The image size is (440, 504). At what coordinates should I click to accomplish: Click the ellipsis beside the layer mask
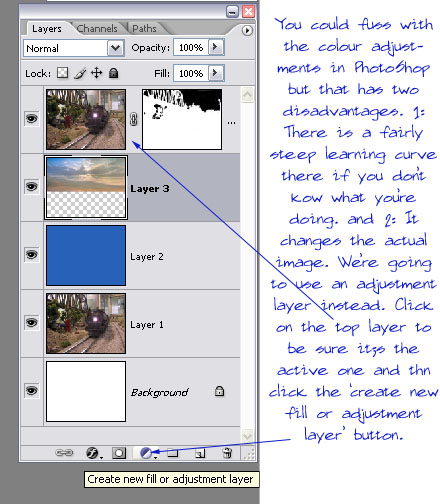pos(231,123)
